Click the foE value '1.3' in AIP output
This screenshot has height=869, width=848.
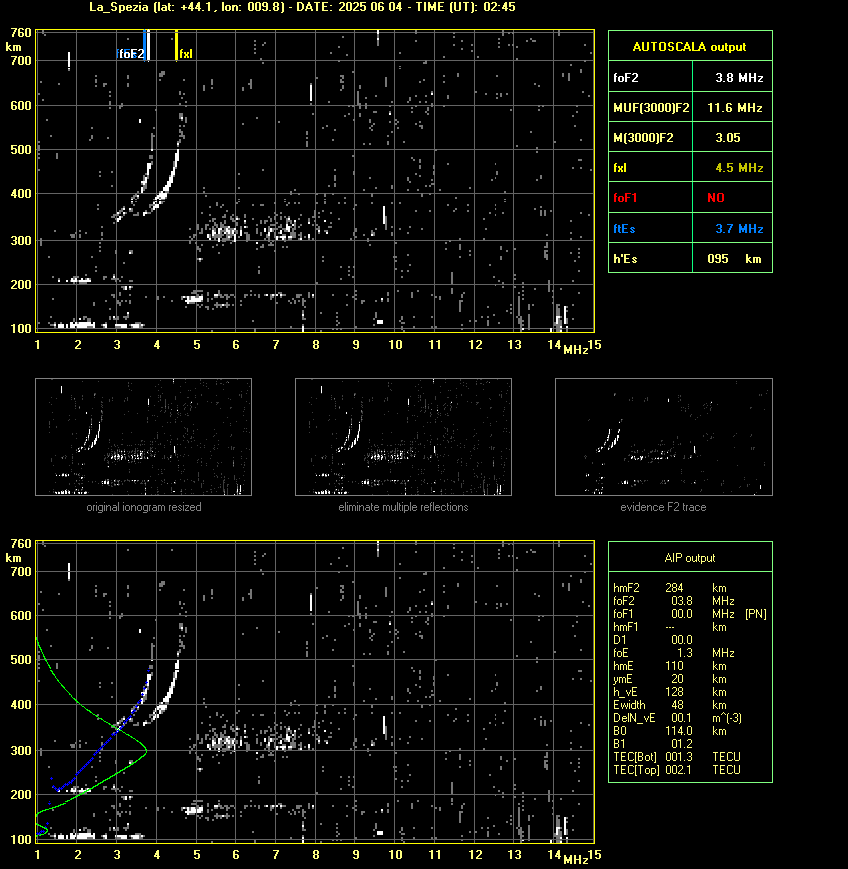tap(684, 653)
